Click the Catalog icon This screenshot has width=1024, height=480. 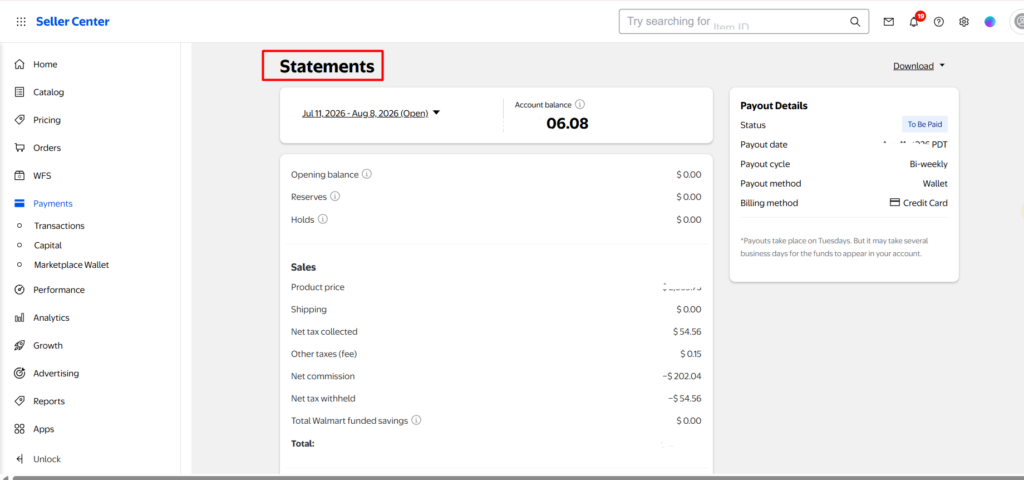(x=20, y=92)
